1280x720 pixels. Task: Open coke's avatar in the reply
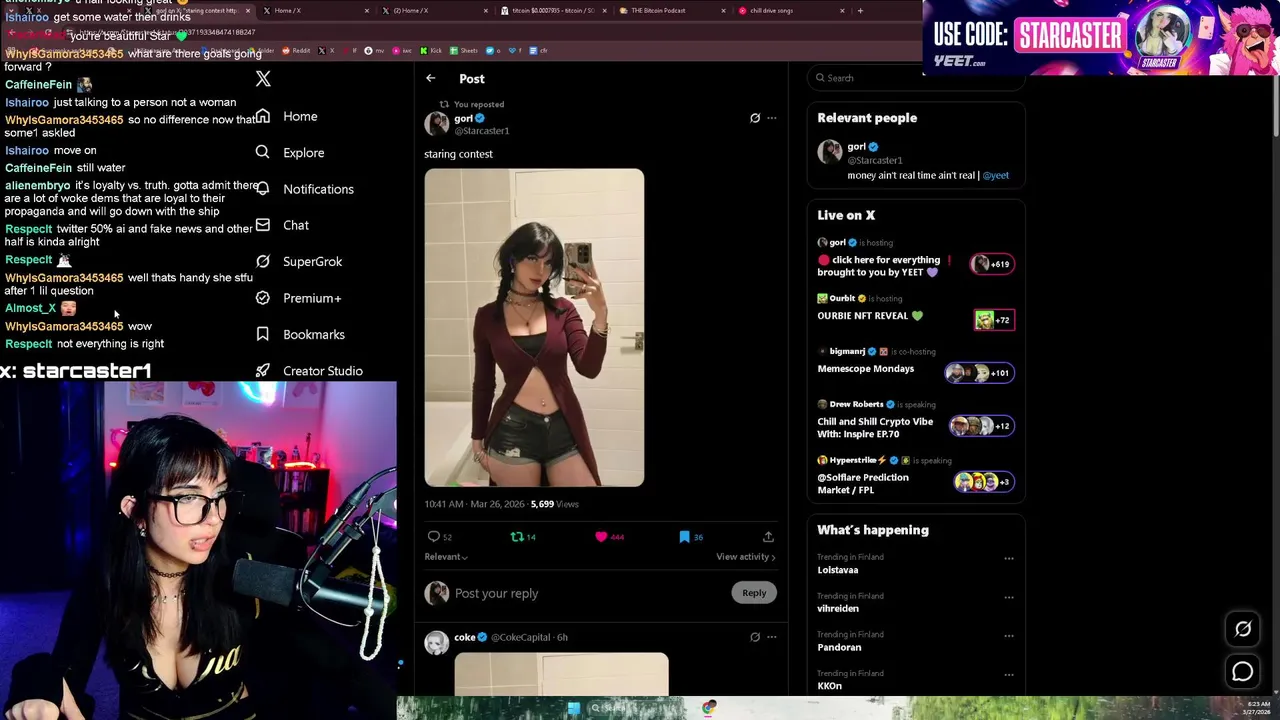pos(437,642)
